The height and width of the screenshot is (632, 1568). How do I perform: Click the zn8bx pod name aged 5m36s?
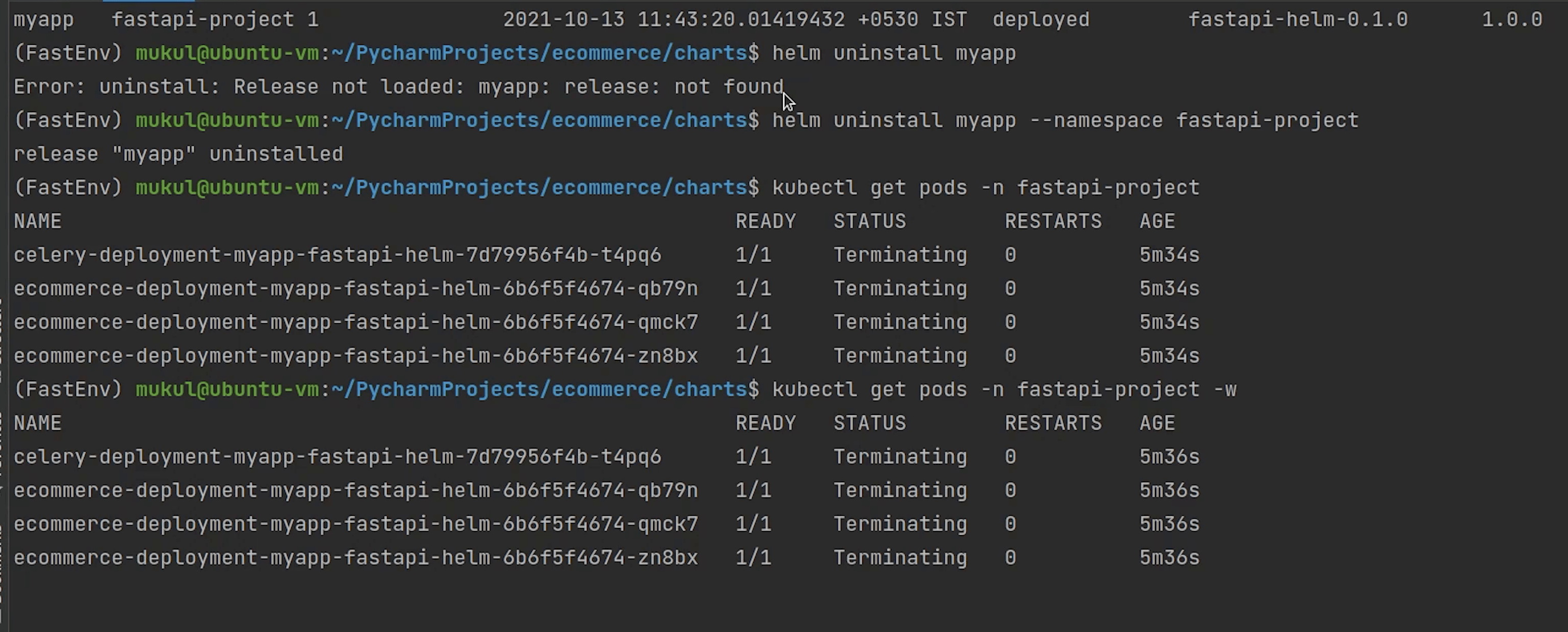pyautogui.click(x=355, y=558)
